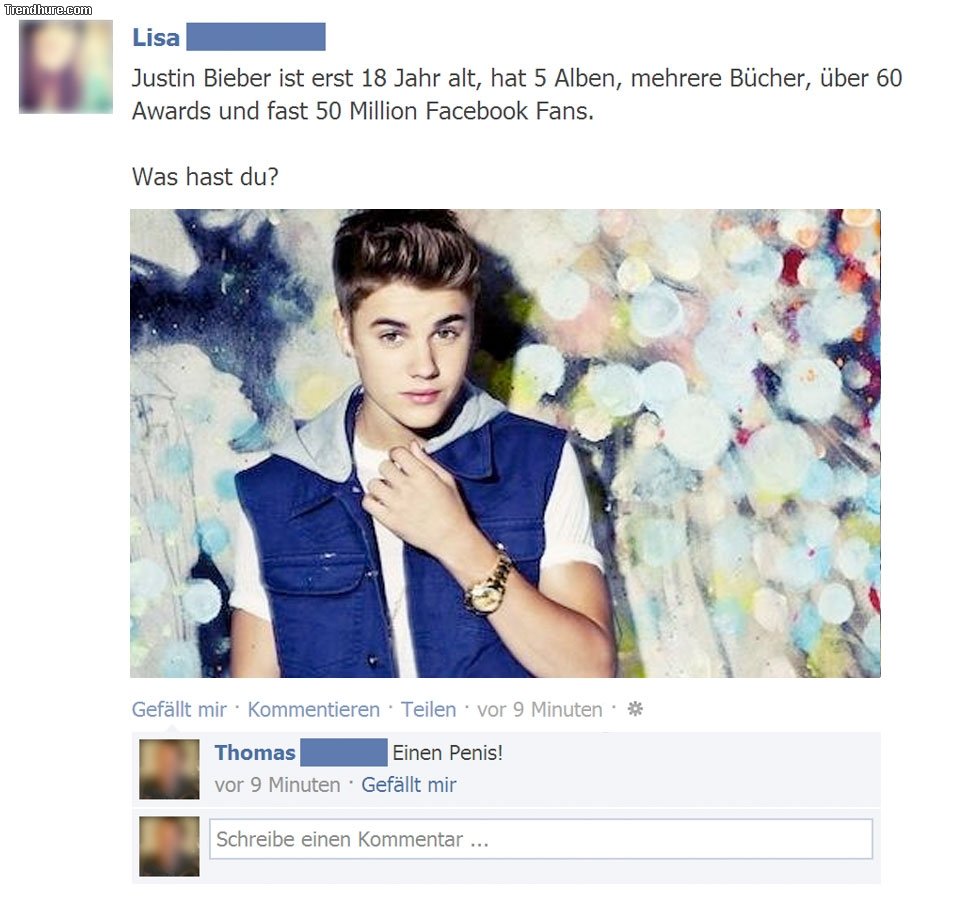960x902 pixels.
Task: Like Thomas's comment with 'Gefällt mir'
Action: 408,785
